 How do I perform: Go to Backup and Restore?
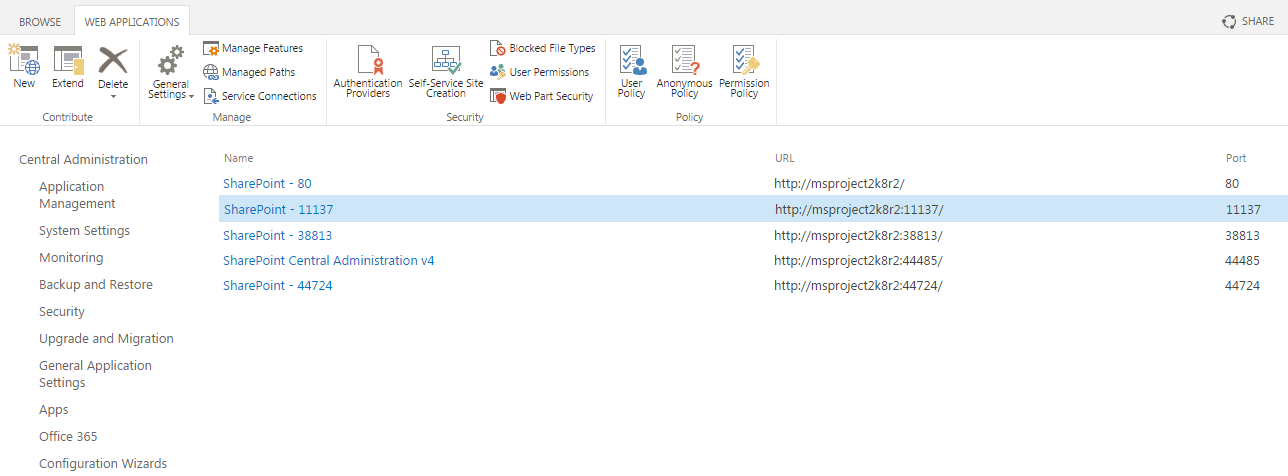tap(96, 284)
